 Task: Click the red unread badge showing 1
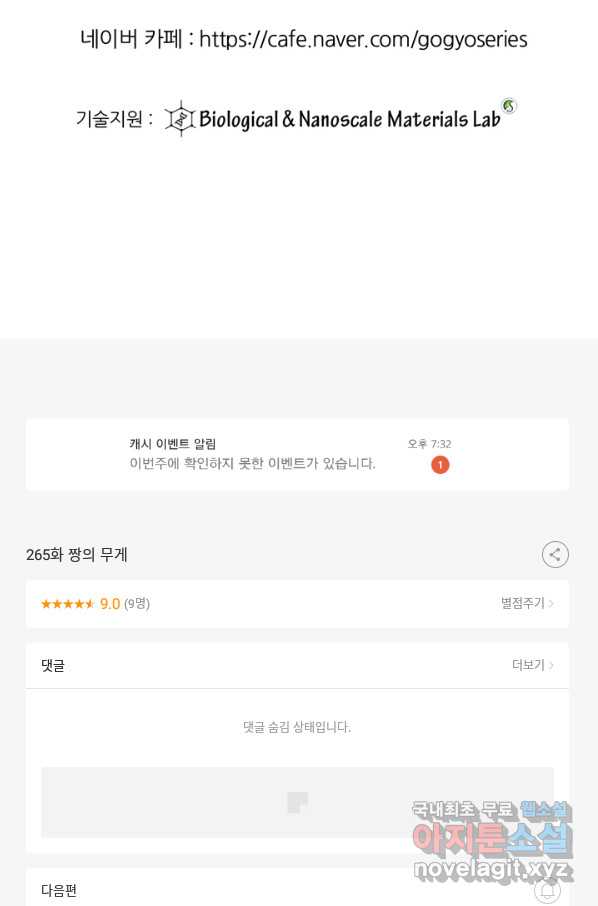tap(440, 465)
